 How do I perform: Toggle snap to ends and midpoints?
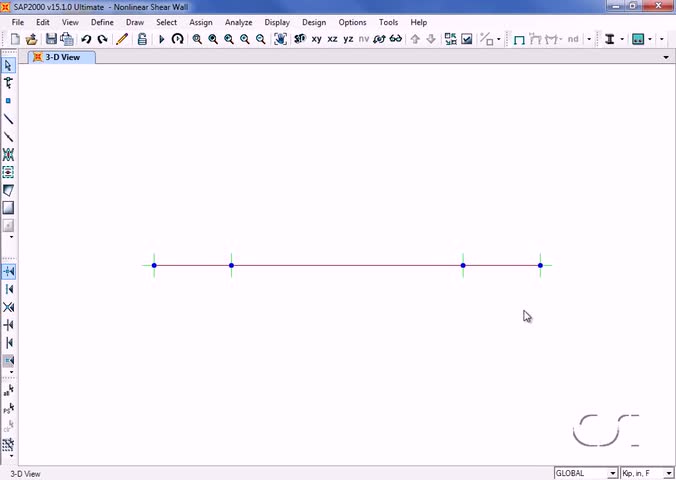click(x=9, y=289)
